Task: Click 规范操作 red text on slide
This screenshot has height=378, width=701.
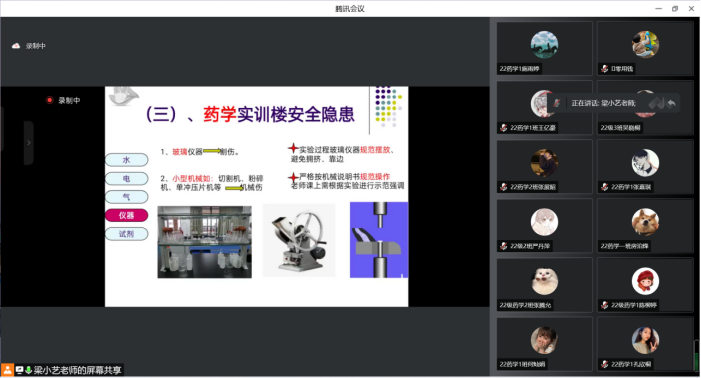Action: point(375,177)
